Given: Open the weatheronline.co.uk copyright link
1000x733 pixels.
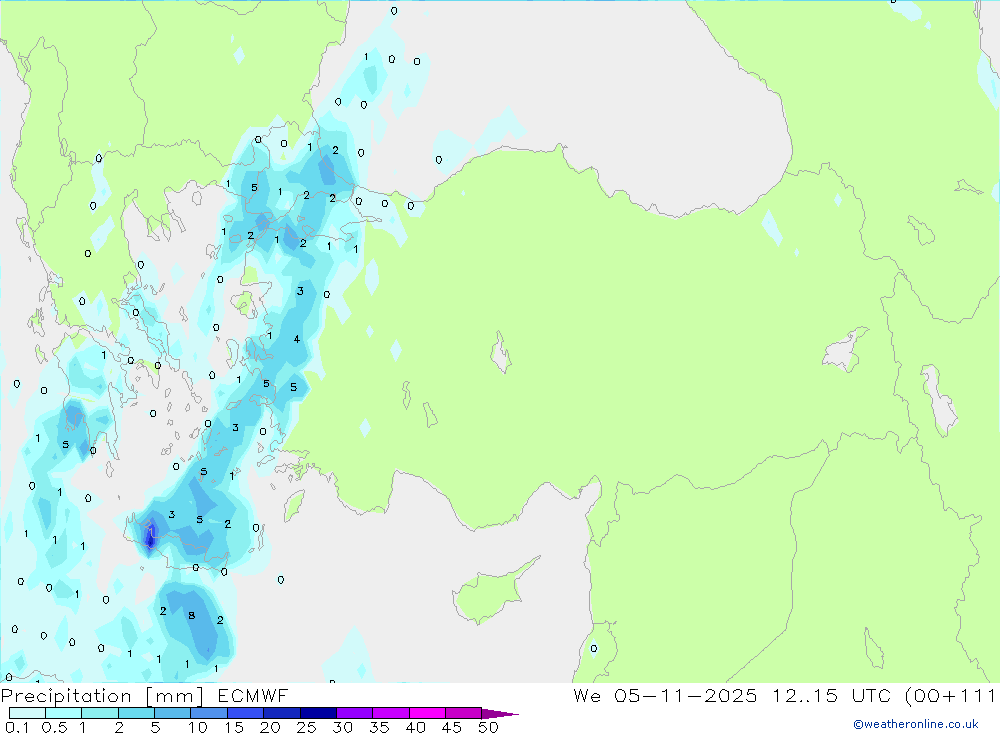Looking at the screenshot, I should 915,724.
